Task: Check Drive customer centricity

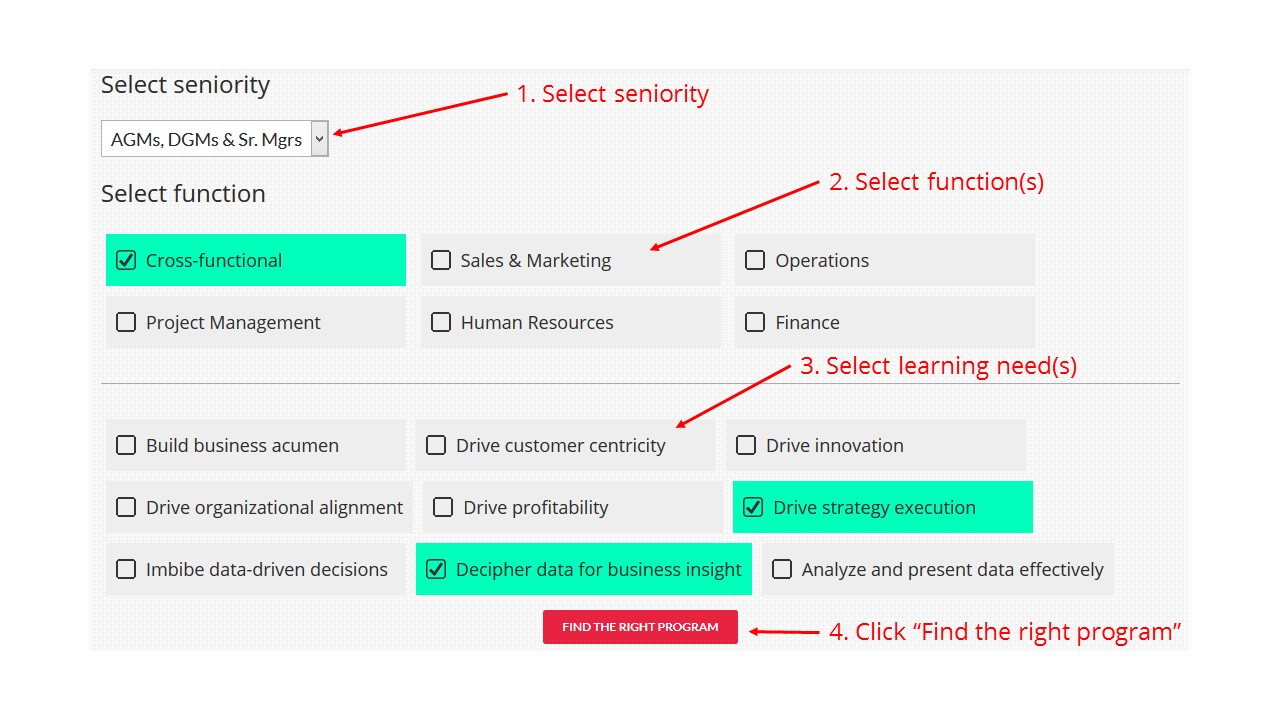Action: (436, 445)
